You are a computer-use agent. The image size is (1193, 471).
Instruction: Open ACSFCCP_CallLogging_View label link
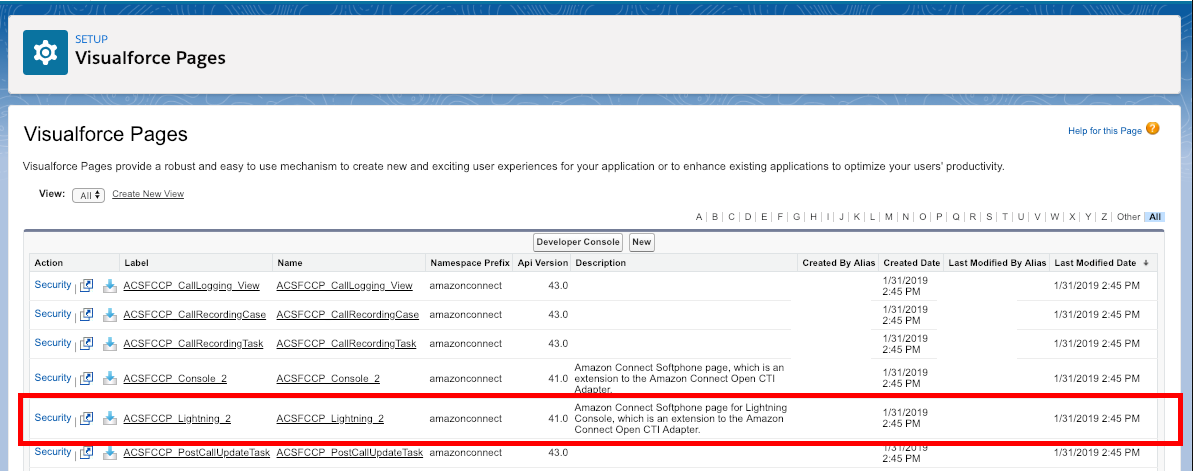click(191, 286)
